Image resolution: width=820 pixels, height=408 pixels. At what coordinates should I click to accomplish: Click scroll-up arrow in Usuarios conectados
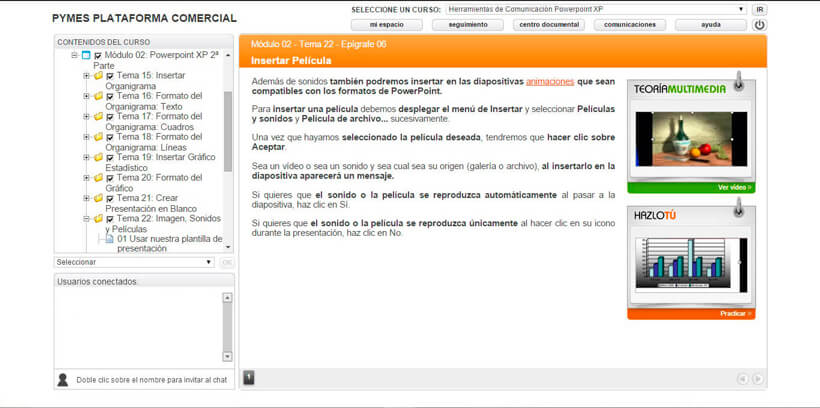(227, 298)
